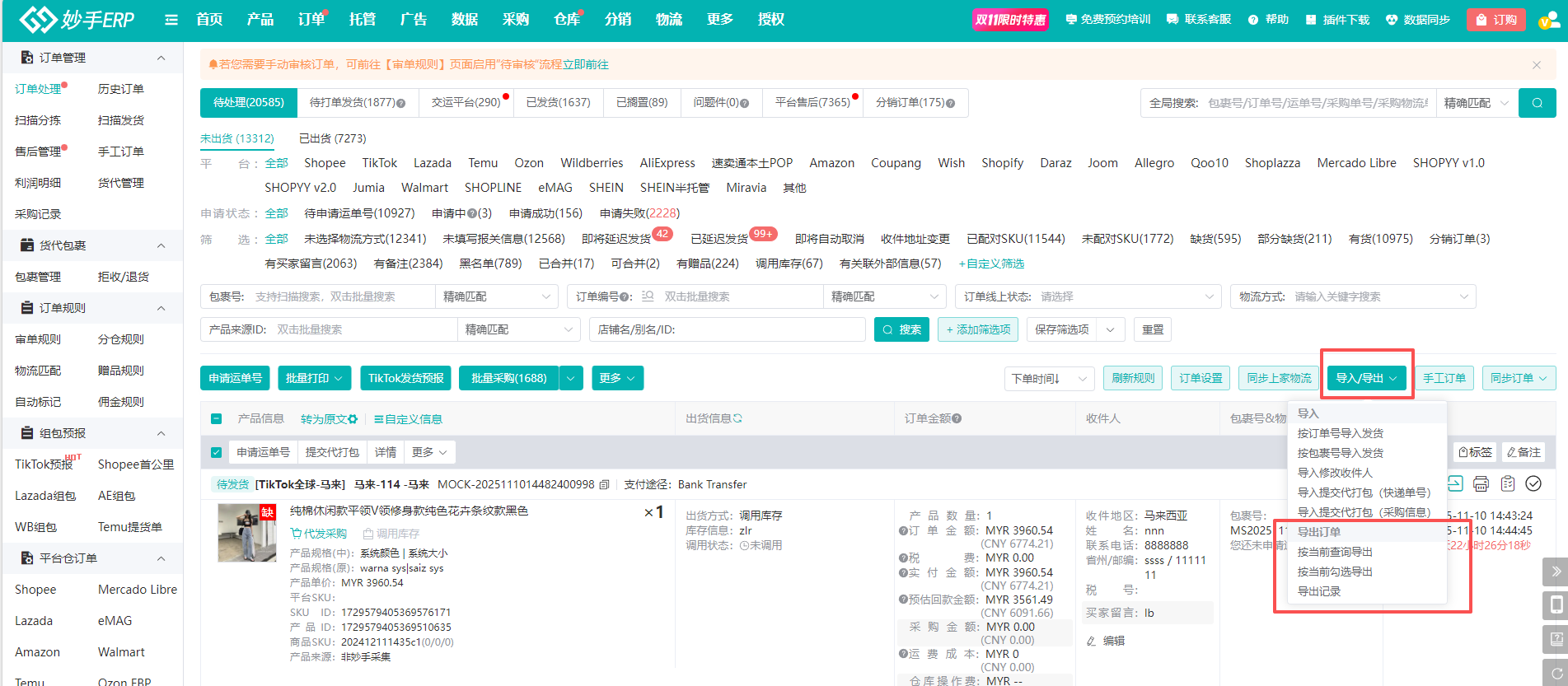This screenshot has height=686, width=1568.
Task: Filter by Shopee platform
Action: 325,163
